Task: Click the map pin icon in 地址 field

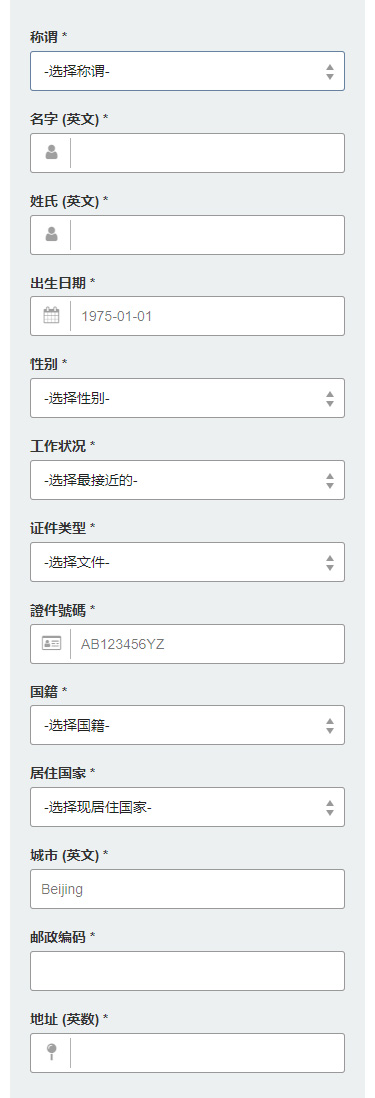Action: point(51,1052)
